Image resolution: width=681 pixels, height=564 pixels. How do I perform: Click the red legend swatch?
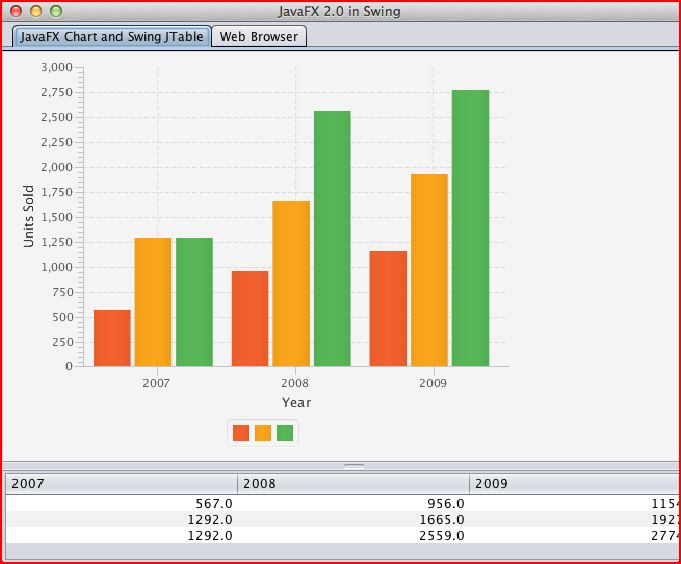[241, 433]
